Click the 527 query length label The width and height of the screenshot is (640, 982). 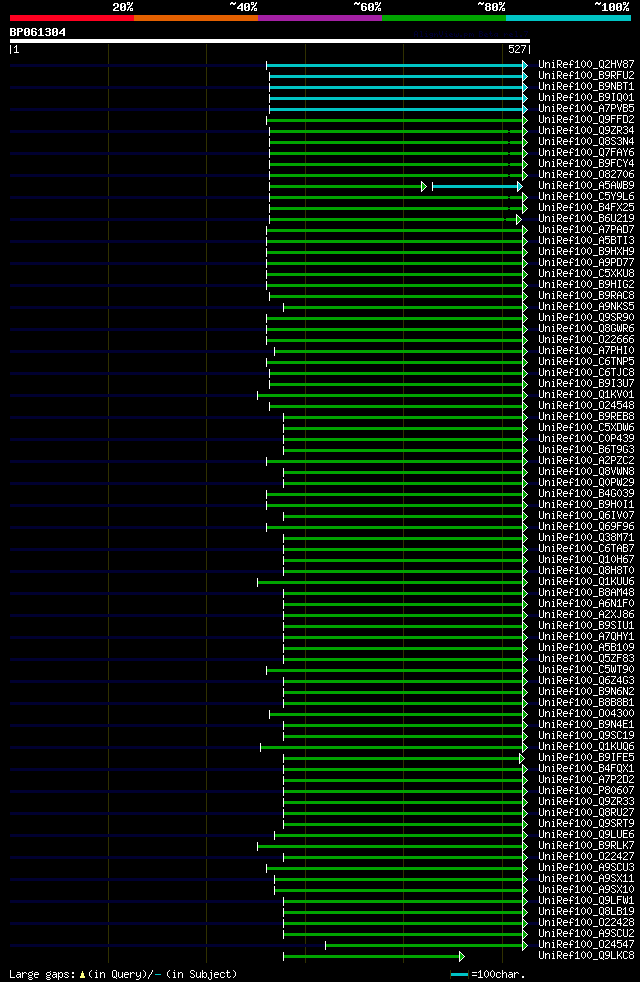click(x=517, y=49)
